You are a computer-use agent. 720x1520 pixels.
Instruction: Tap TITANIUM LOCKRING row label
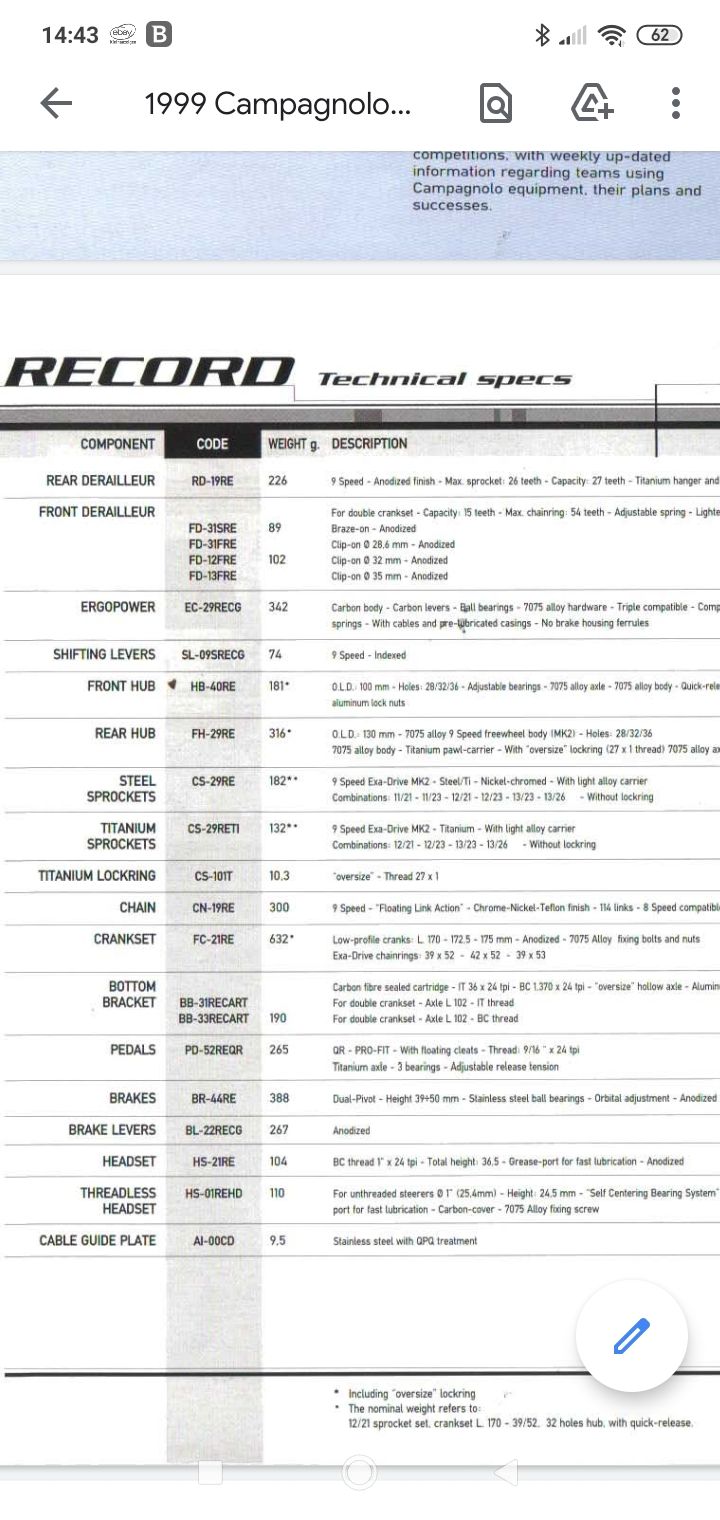point(97,876)
